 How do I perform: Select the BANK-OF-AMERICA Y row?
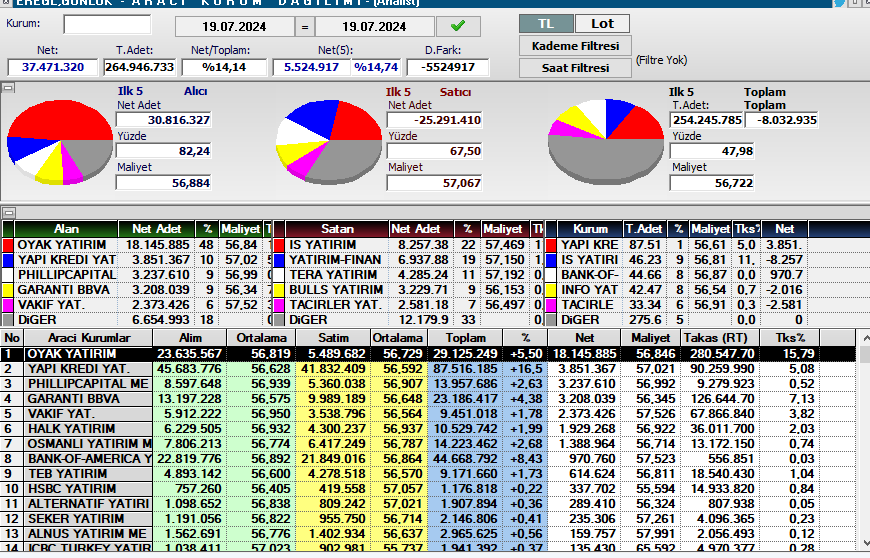coord(428,459)
